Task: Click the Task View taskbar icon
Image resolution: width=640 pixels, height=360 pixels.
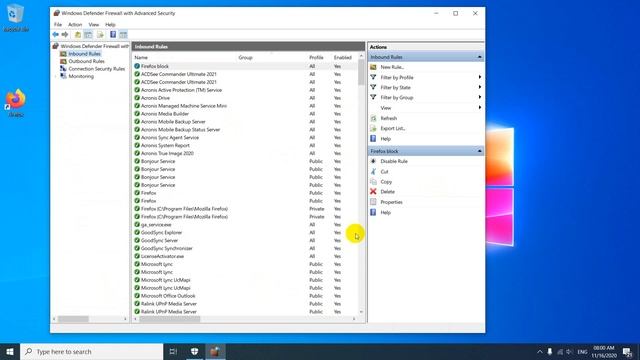Action: point(173,351)
